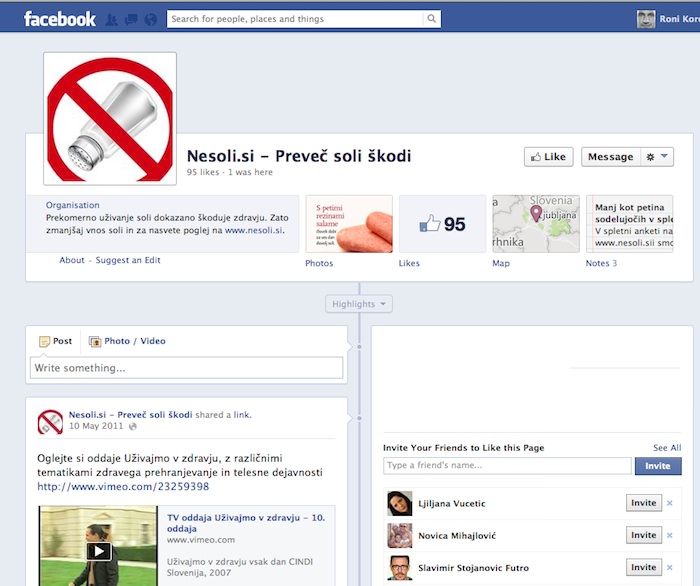The height and width of the screenshot is (586, 700).
Task: Open Slavimir Stojanovic Futro's profile photo
Action: (x=400, y=568)
